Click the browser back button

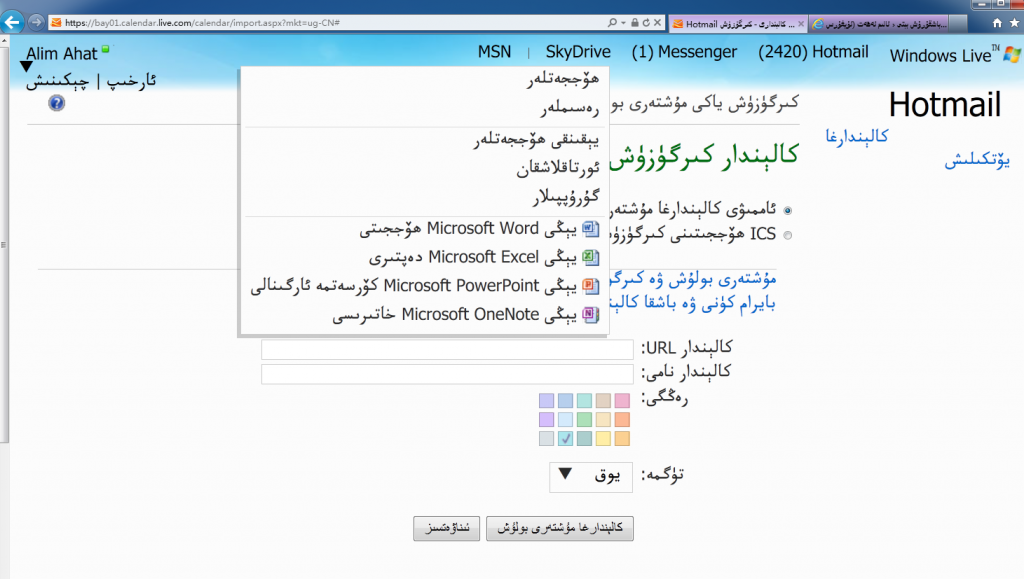point(12,22)
